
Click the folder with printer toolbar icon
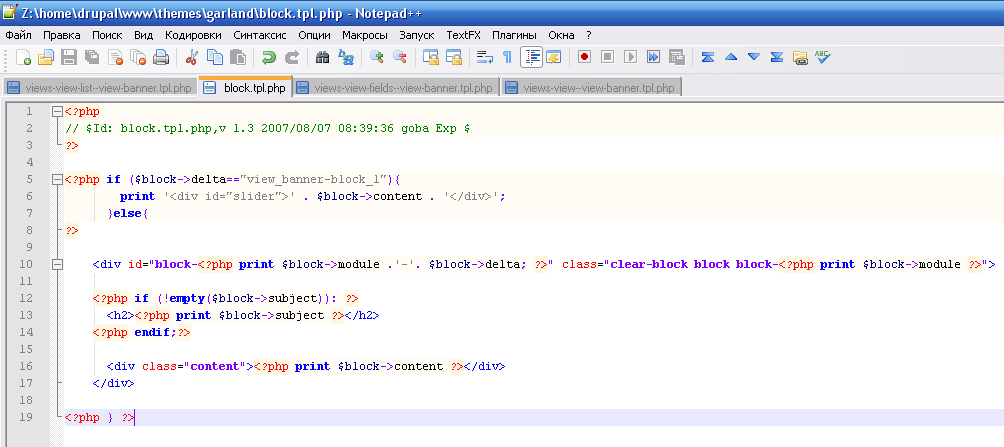coord(800,58)
